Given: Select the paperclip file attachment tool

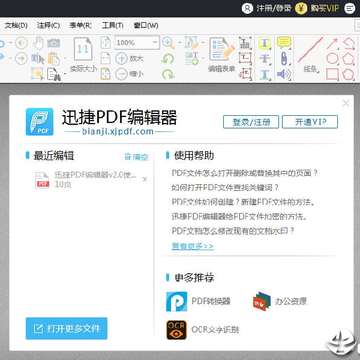Looking at the screenshot, I should point(284,59).
